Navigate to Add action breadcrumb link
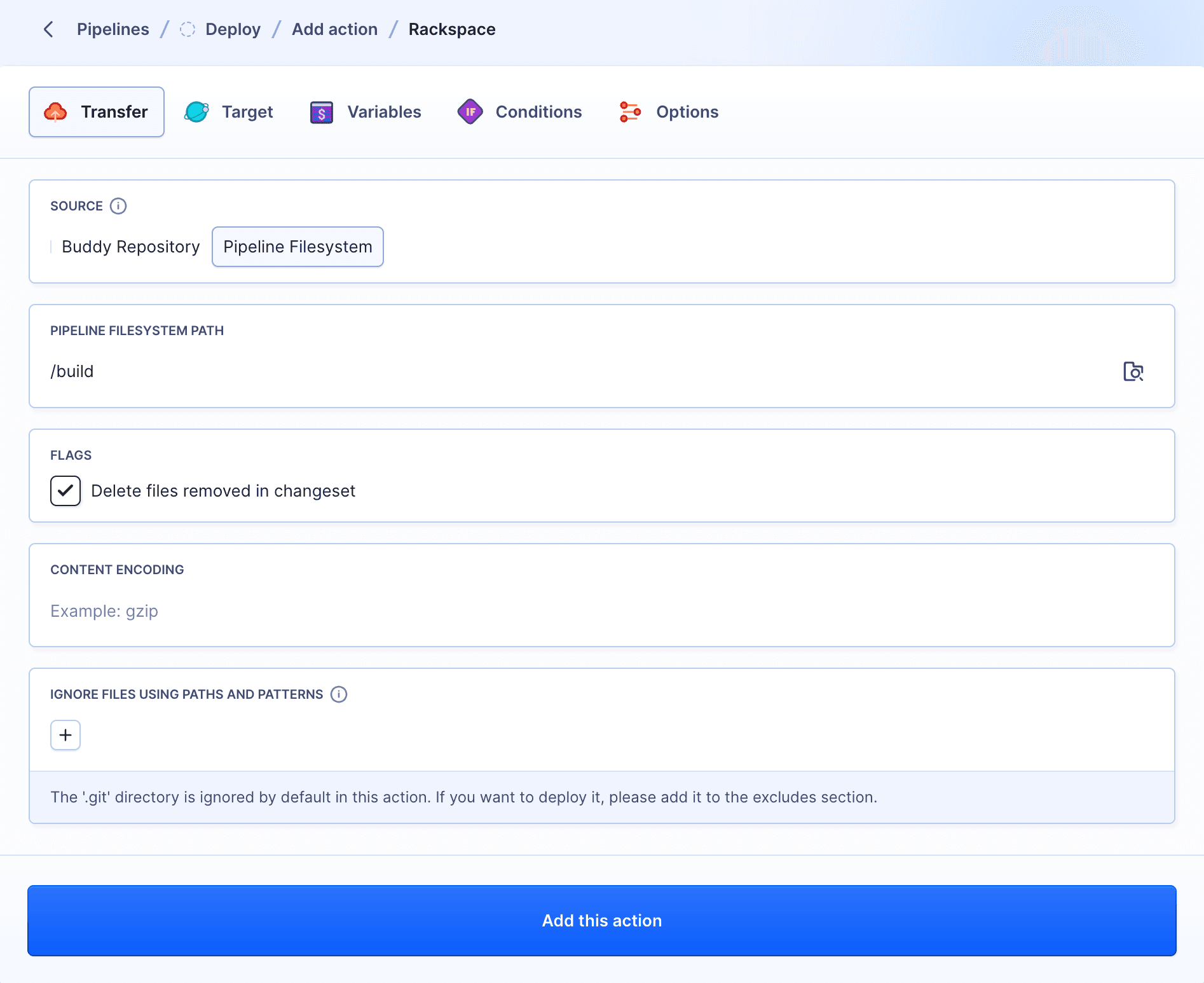Image resolution: width=1204 pixels, height=983 pixels. click(334, 29)
